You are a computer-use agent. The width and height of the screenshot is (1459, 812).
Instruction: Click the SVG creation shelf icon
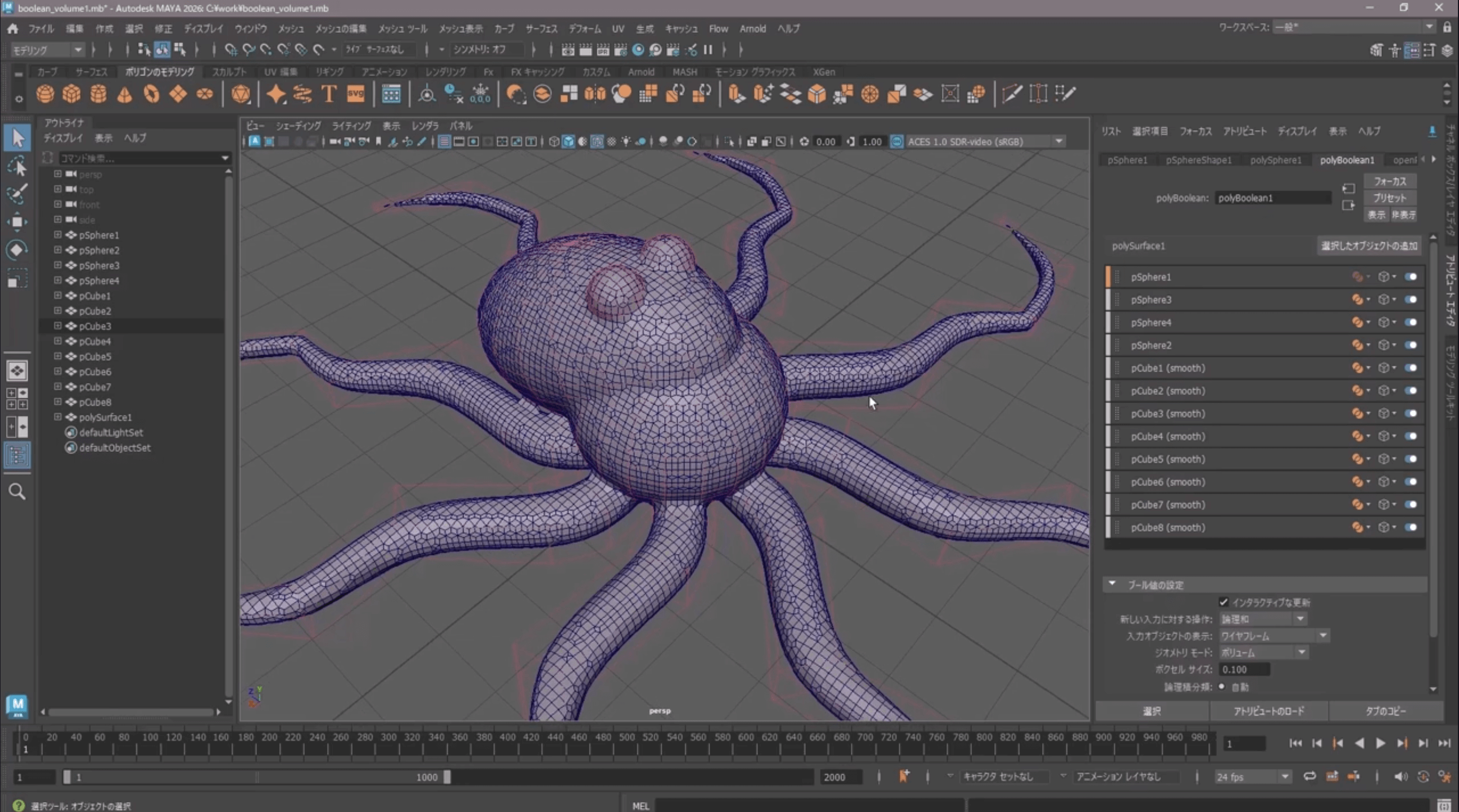click(x=356, y=94)
